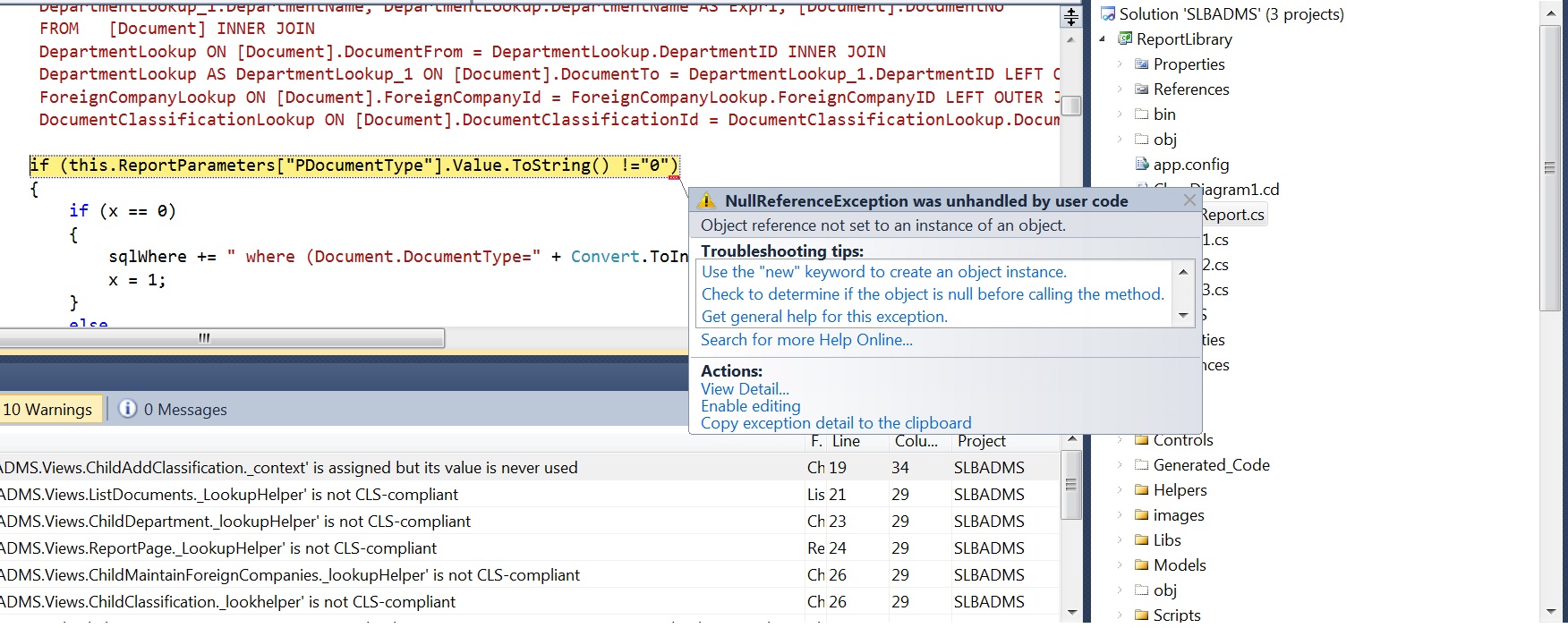Sort error list by Line column
1568x628 pixels.
pos(846,441)
